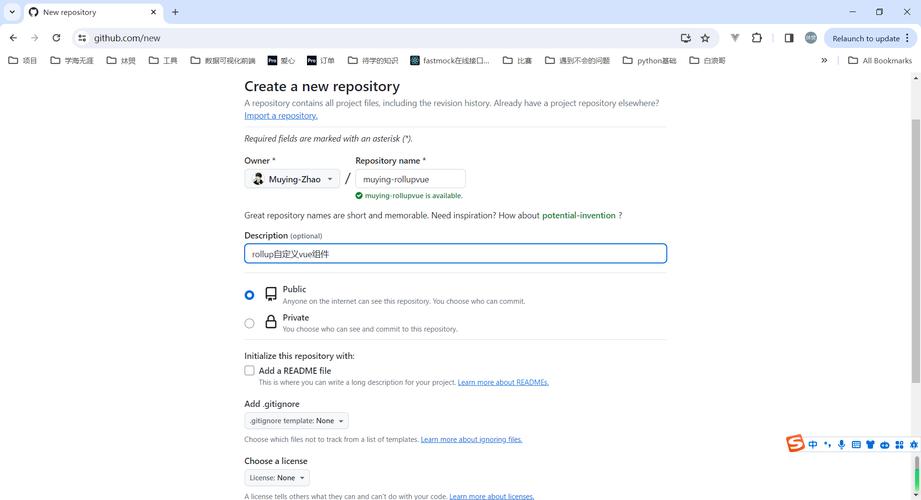Open the License: None dropdown
The height and width of the screenshot is (500, 921).
coord(277,478)
